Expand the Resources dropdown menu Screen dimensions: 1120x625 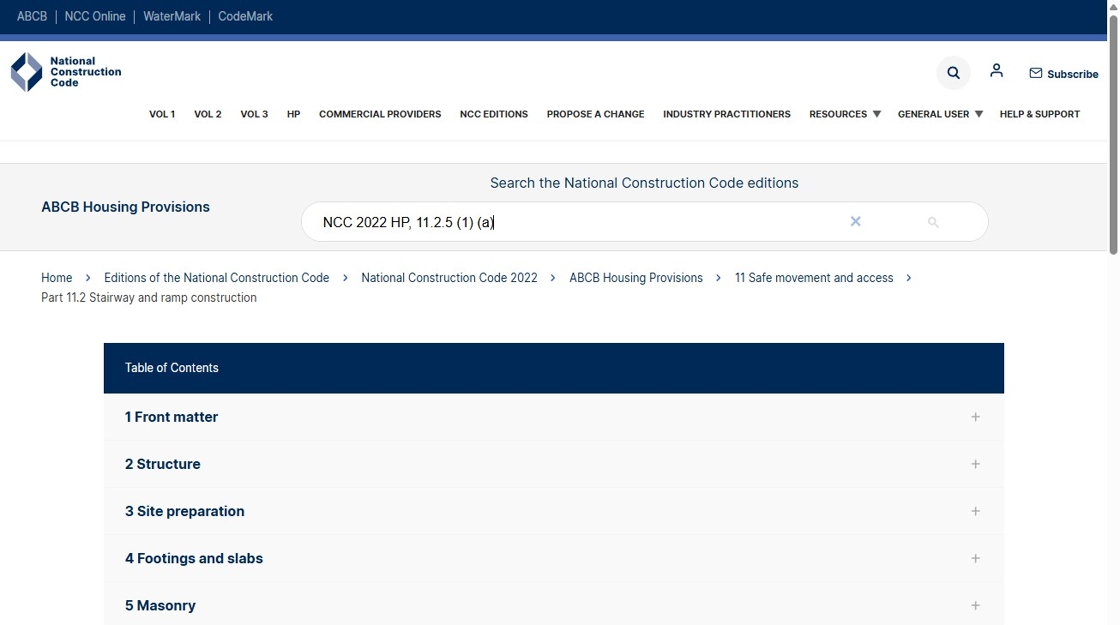tap(845, 114)
